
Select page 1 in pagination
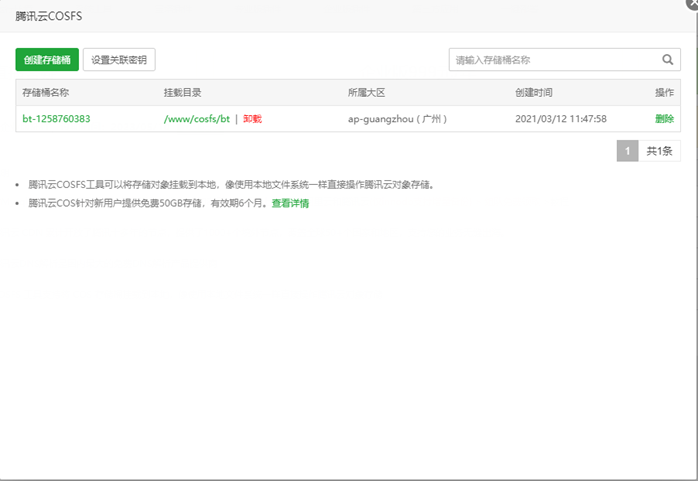point(628,151)
